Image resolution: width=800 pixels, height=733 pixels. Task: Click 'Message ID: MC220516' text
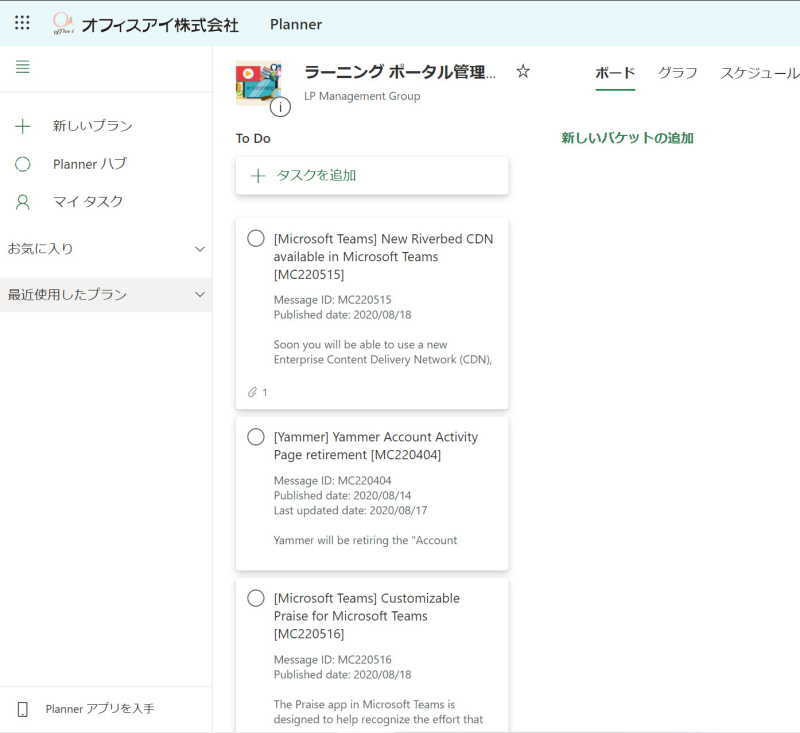point(333,660)
